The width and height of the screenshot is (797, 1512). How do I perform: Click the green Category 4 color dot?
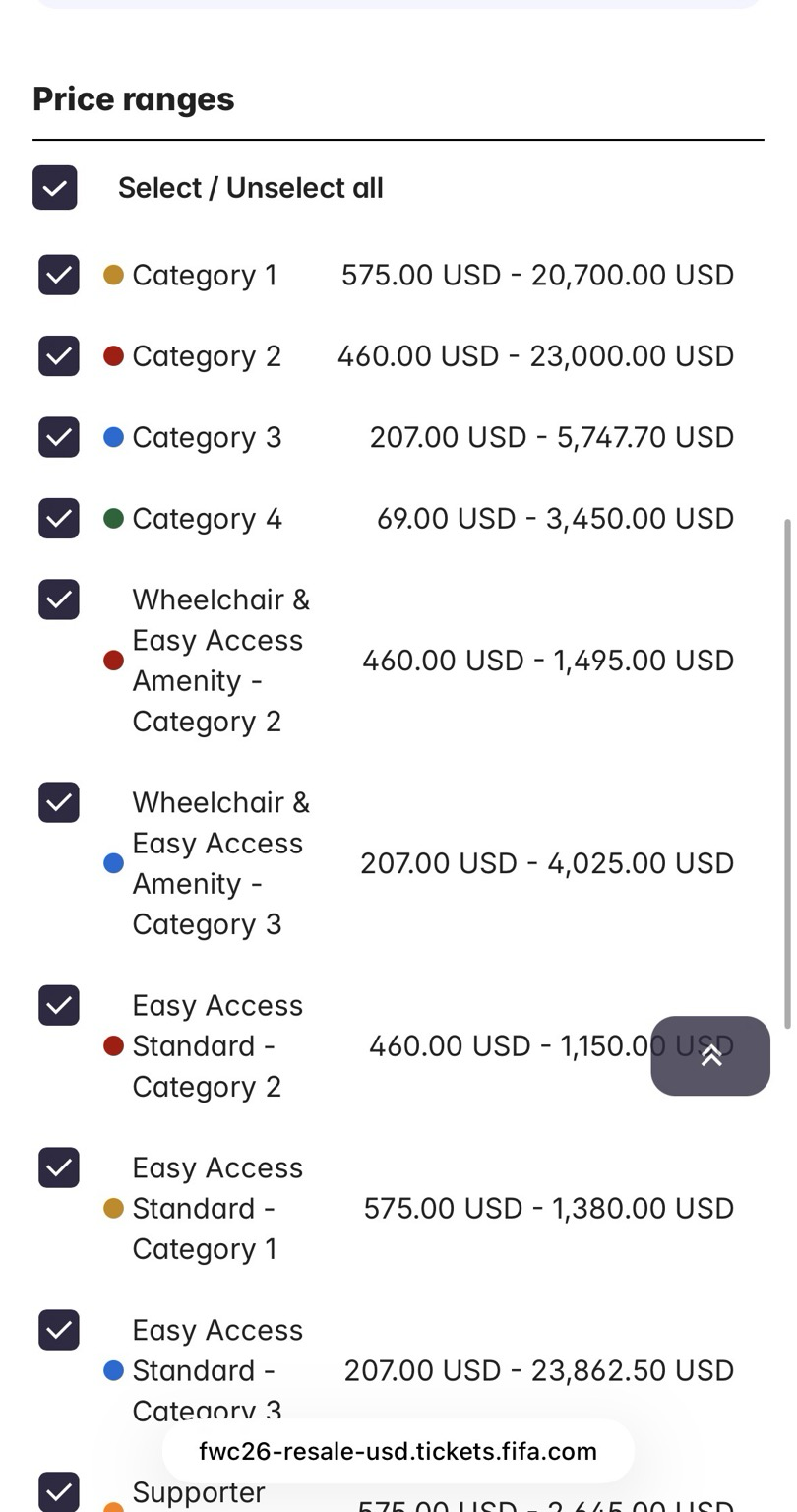pyautogui.click(x=113, y=518)
